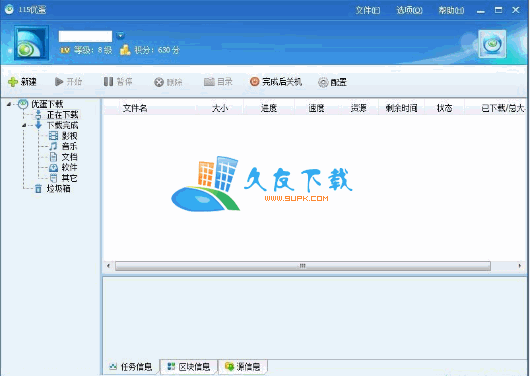The height and width of the screenshot is (376, 530).
Task: Click the 暂停 pause icon
Action: tap(109, 81)
